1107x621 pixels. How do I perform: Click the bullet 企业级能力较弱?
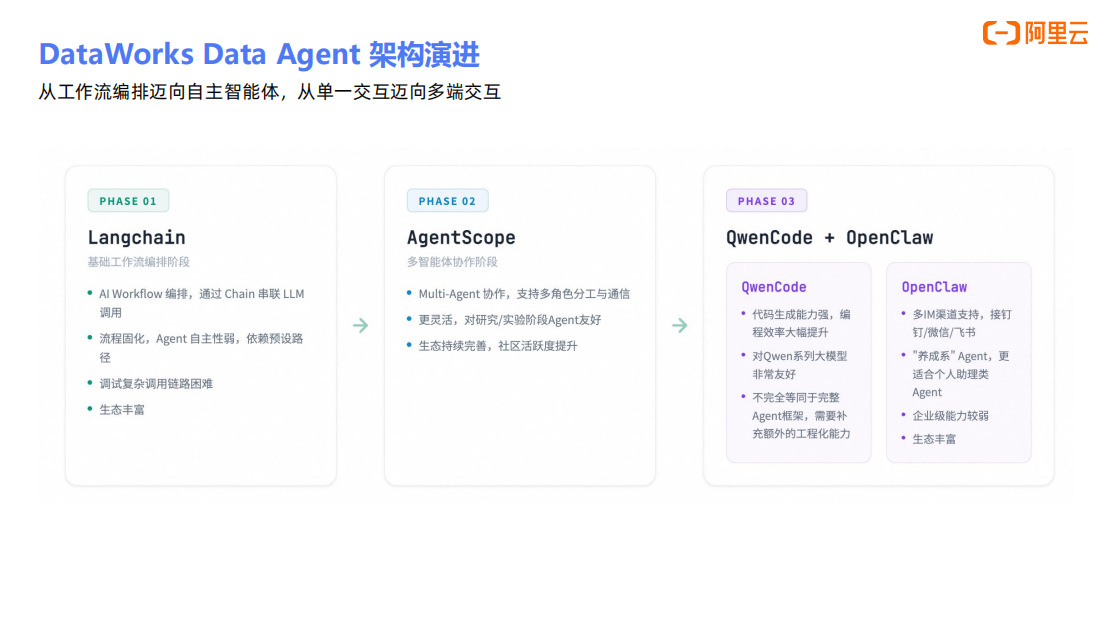point(950,416)
